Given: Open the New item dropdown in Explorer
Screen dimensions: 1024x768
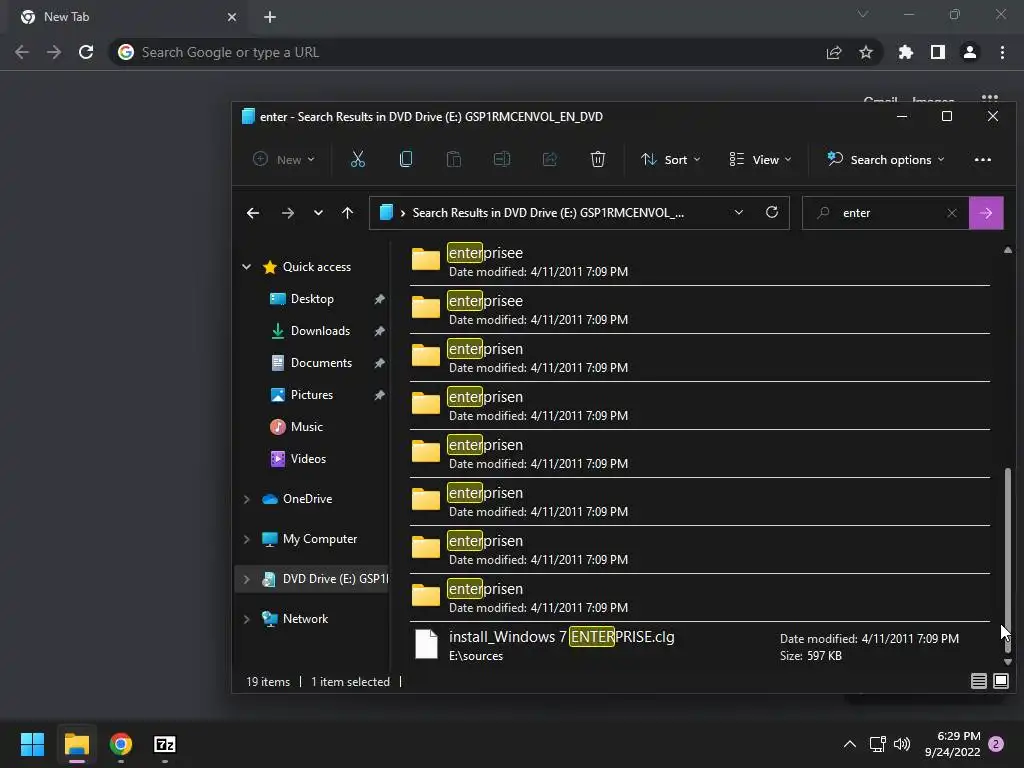Looking at the screenshot, I should pyautogui.click(x=283, y=159).
